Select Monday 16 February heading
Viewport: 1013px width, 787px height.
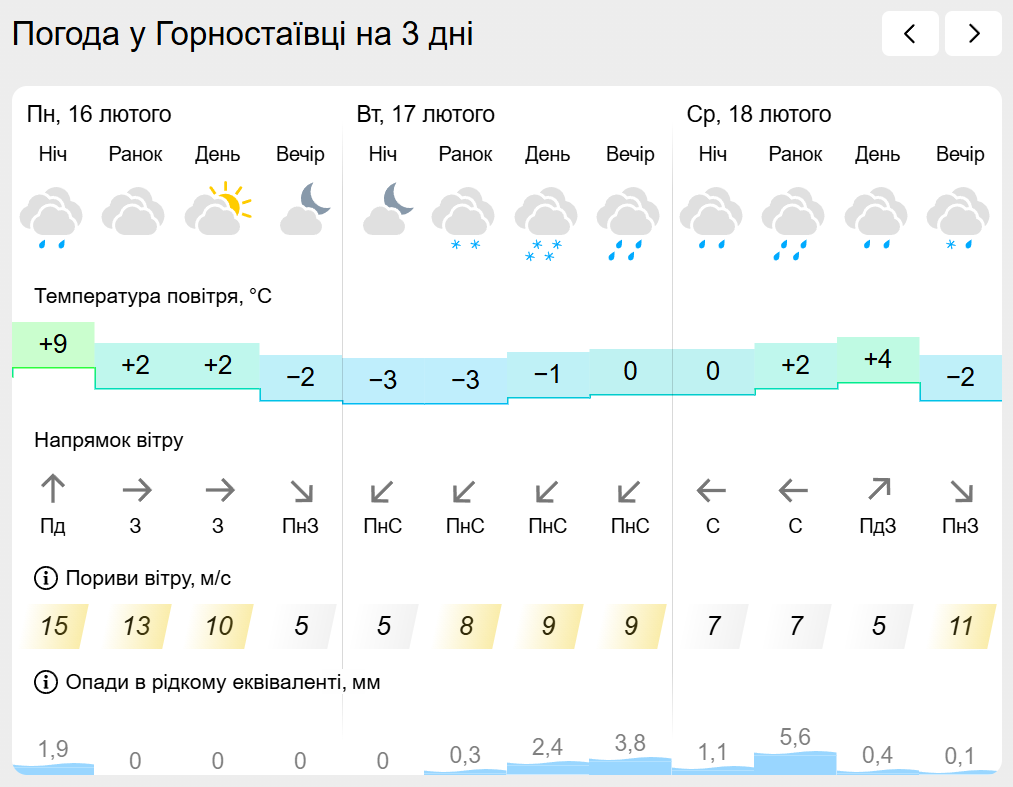[99, 115]
